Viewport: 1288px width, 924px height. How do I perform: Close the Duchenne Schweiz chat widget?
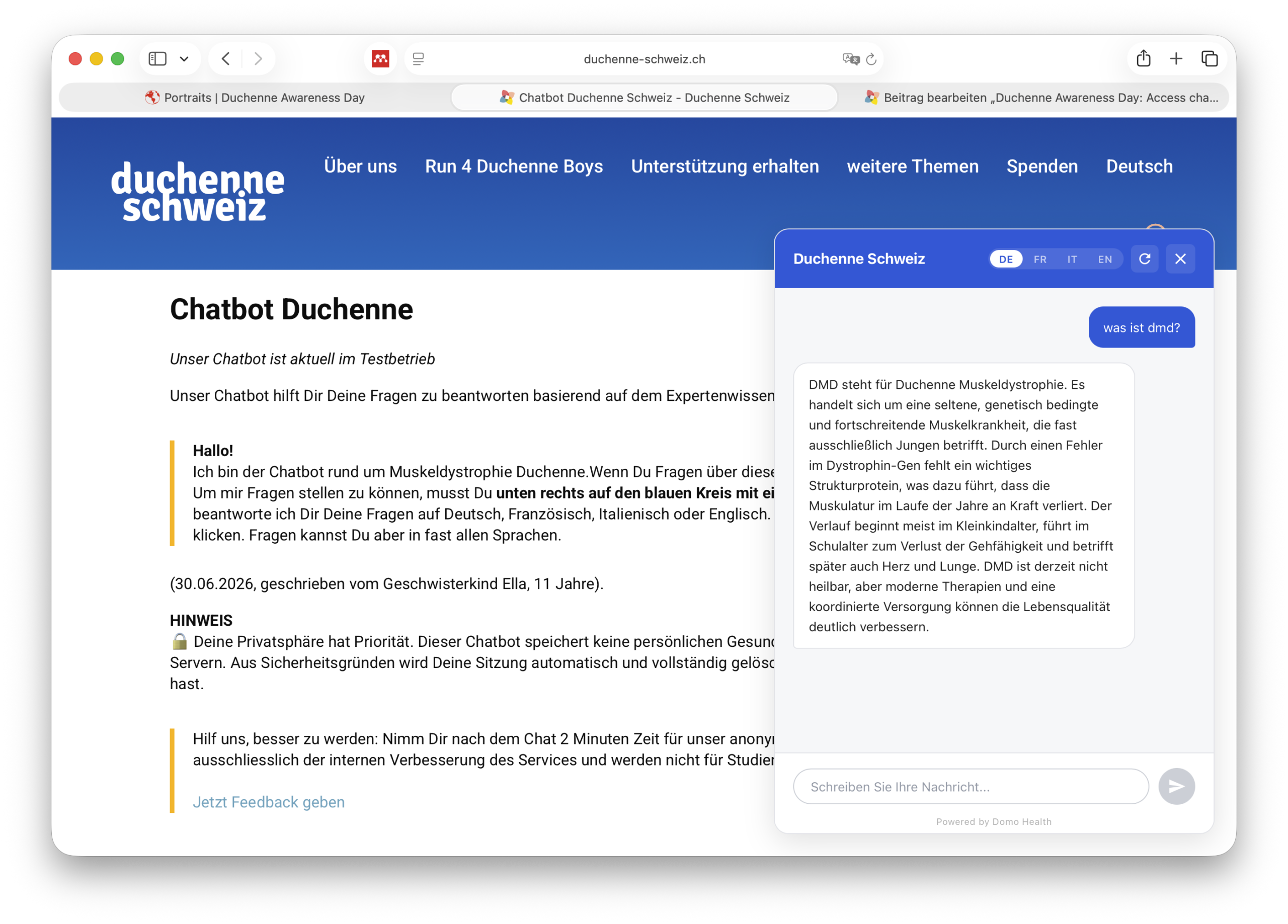click(1180, 259)
